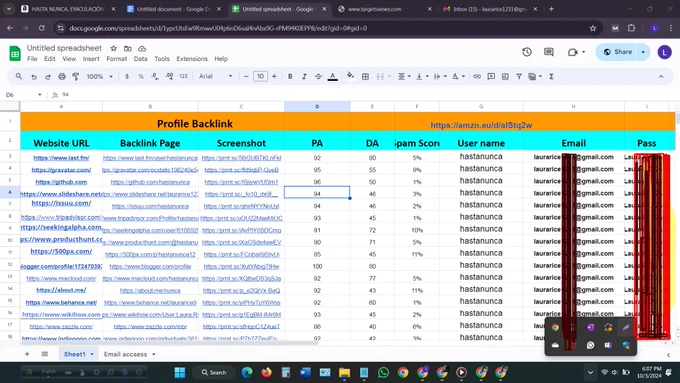The image size is (680, 383).
Task: Toggle Italic formatting
Action: point(304,76)
